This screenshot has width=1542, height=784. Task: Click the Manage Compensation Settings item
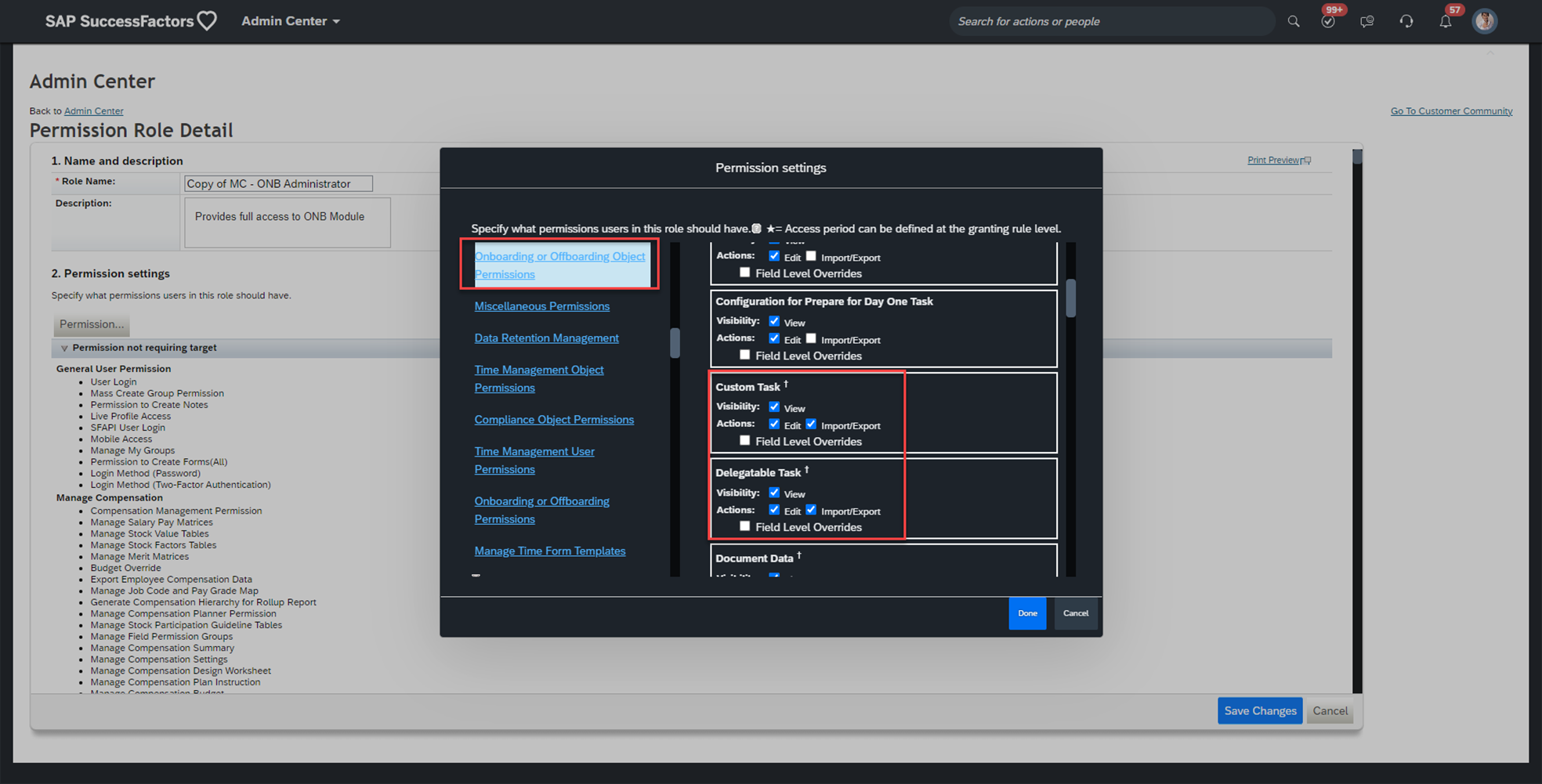(159, 659)
